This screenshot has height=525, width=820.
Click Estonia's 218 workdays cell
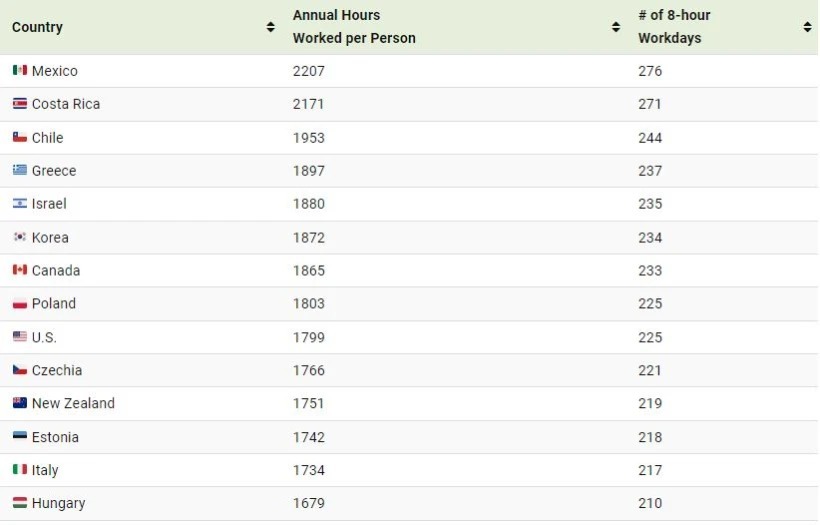click(x=650, y=437)
